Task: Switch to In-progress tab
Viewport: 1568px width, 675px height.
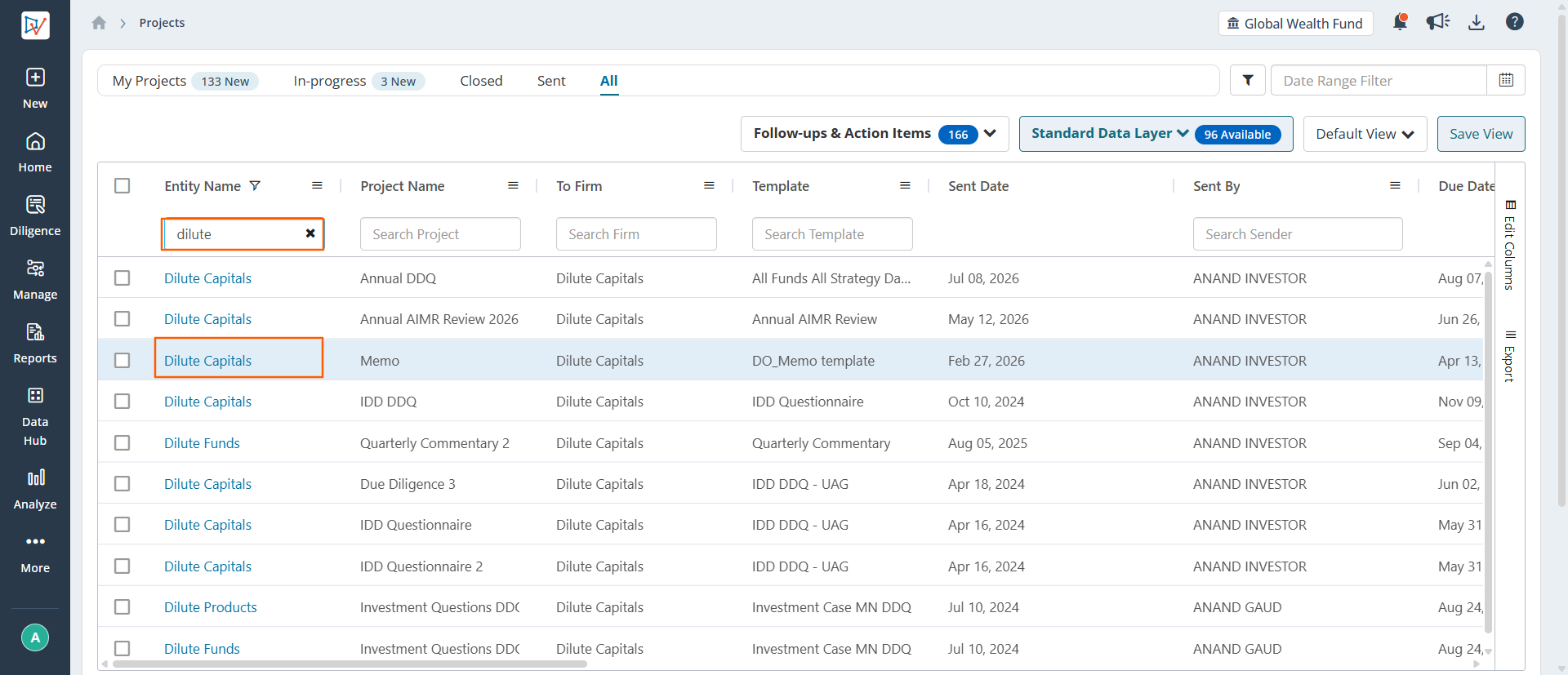Action: (359, 81)
